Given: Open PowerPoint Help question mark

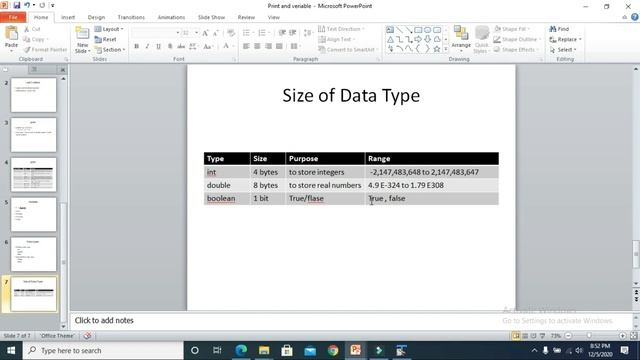Looking at the screenshot, I should (635, 17).
